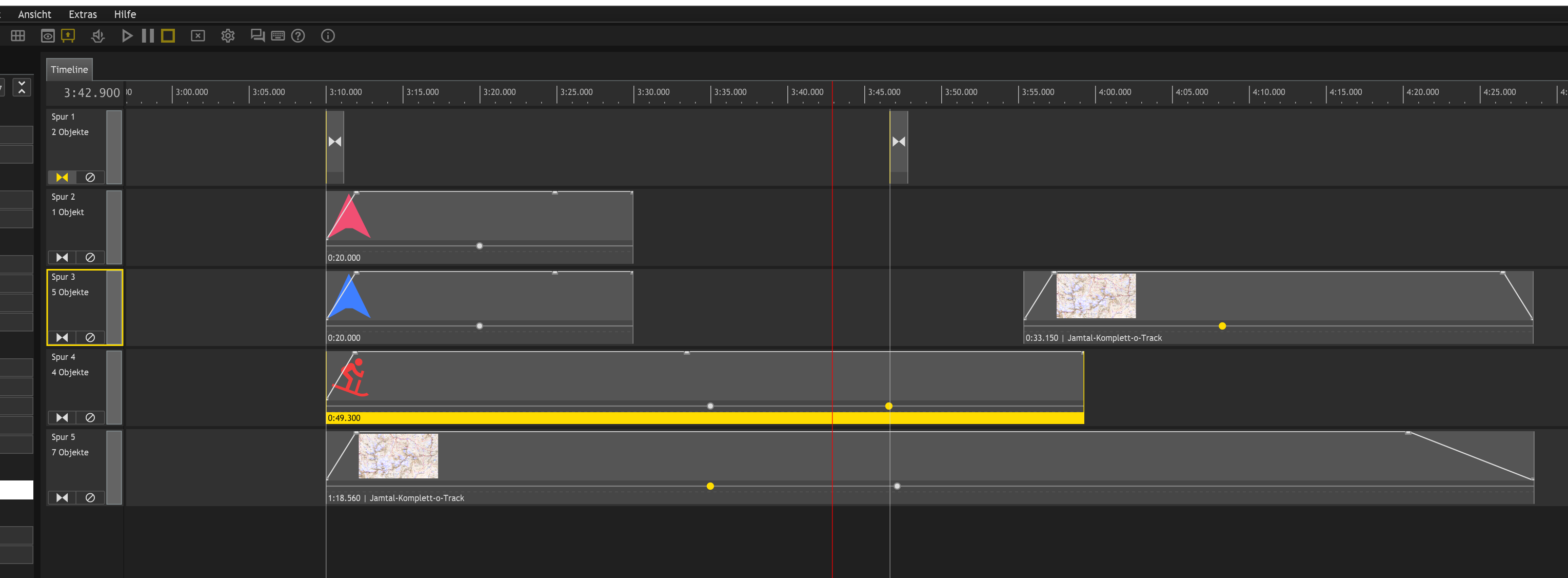Start playback with the play button
The height and width of the screenshot is (578, 1568).
(x=127, y=36)
